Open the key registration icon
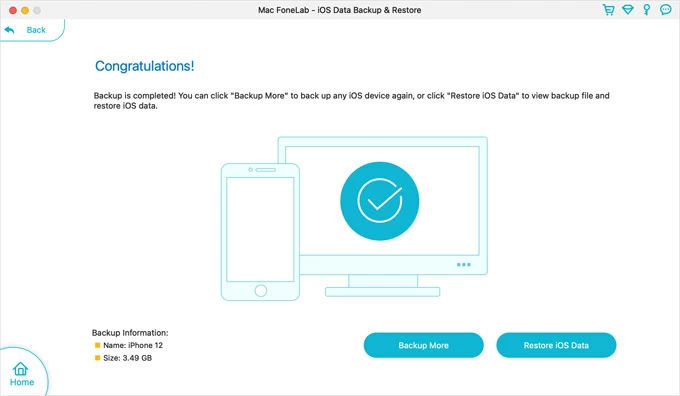This screenshot has height=396, width=680. [647, 10]
